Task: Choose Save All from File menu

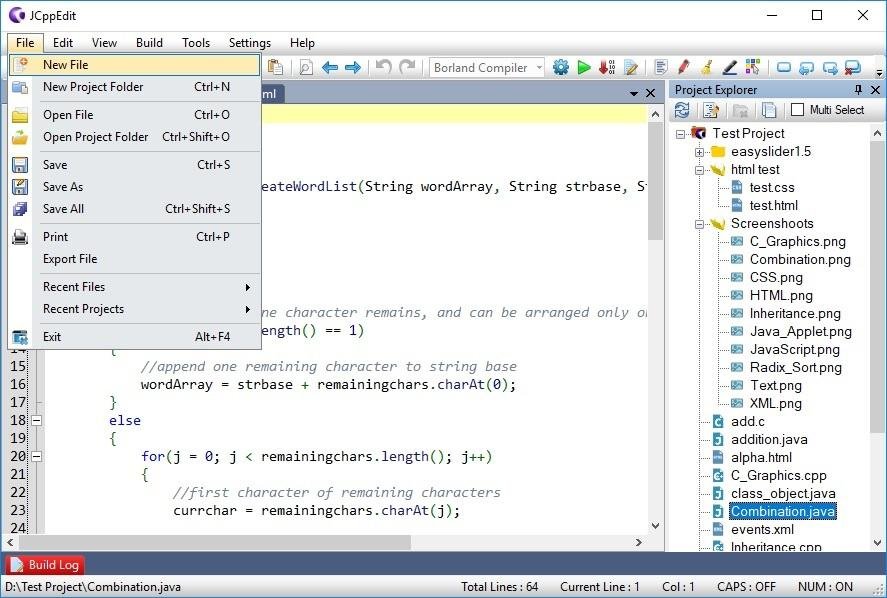Action: 63,209
